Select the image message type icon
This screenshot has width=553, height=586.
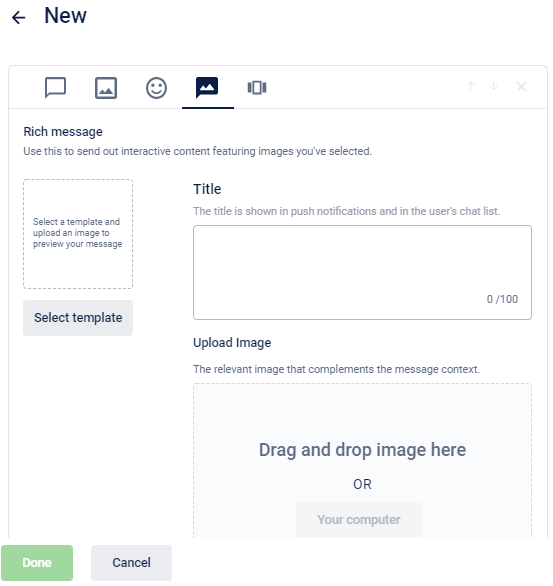tap(106, 88)
